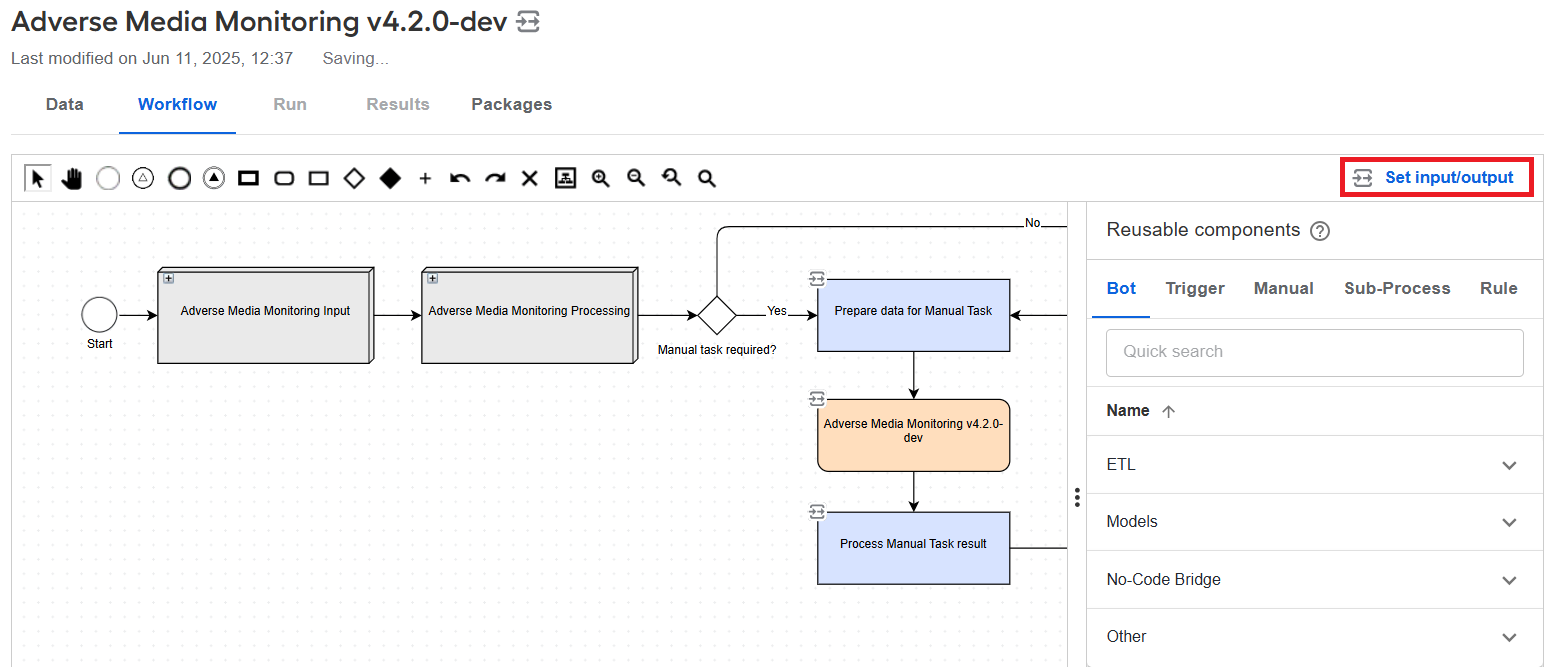1554x667 pixels.
Task: Redo the workflow change
Action: pyautogui.click(x=495, y=178)
